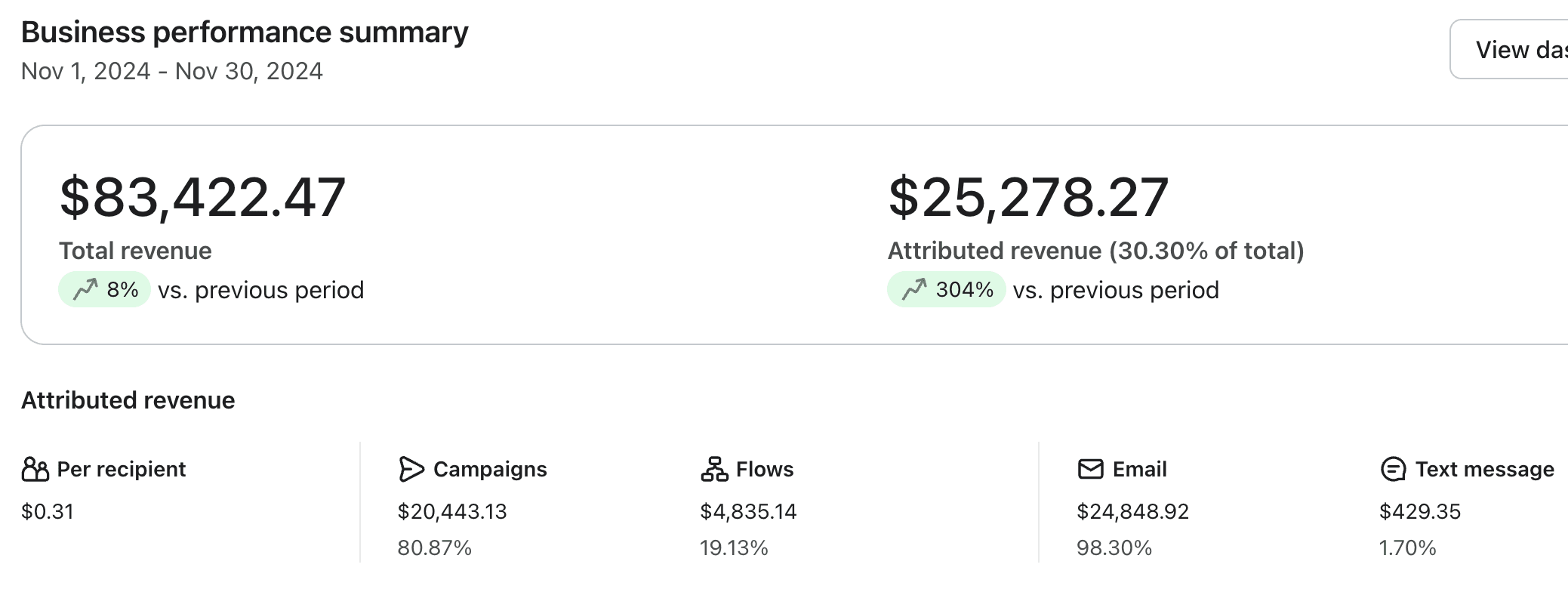Select the Flows label
The image size is (1568, 589).
pos(765,469)
